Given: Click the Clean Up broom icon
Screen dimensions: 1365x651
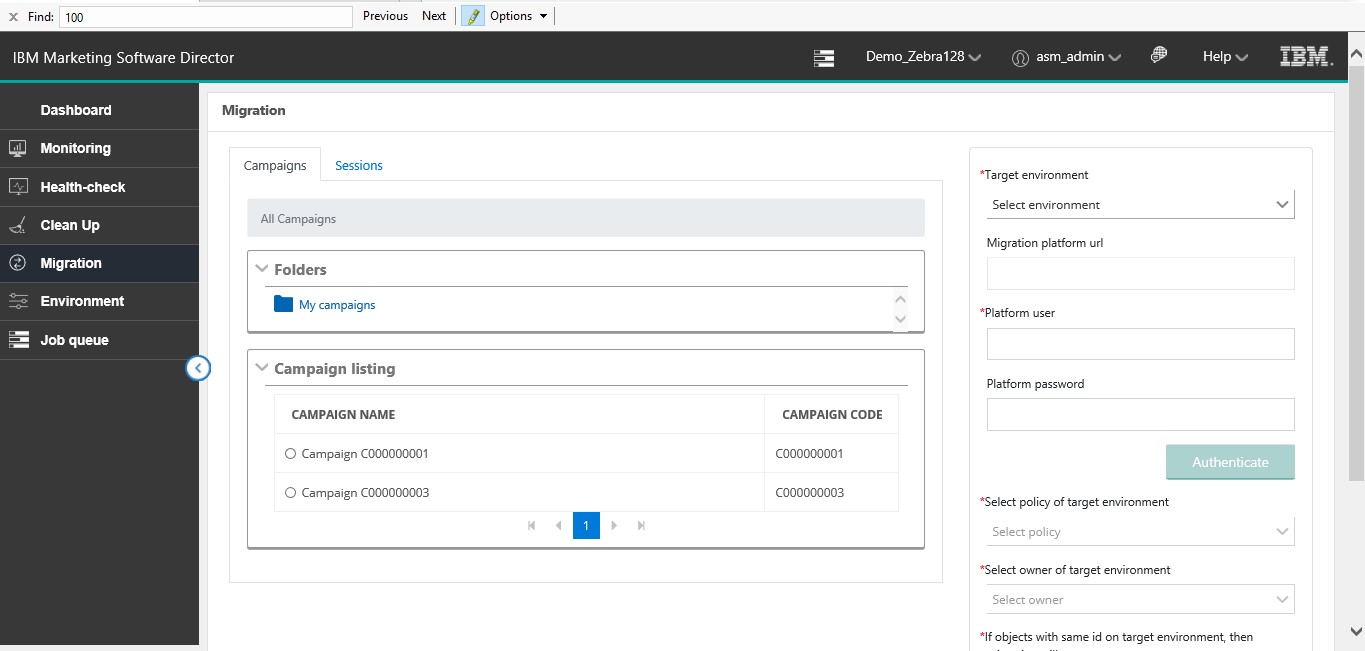Looking at the screenshot, I should (18, 225).
